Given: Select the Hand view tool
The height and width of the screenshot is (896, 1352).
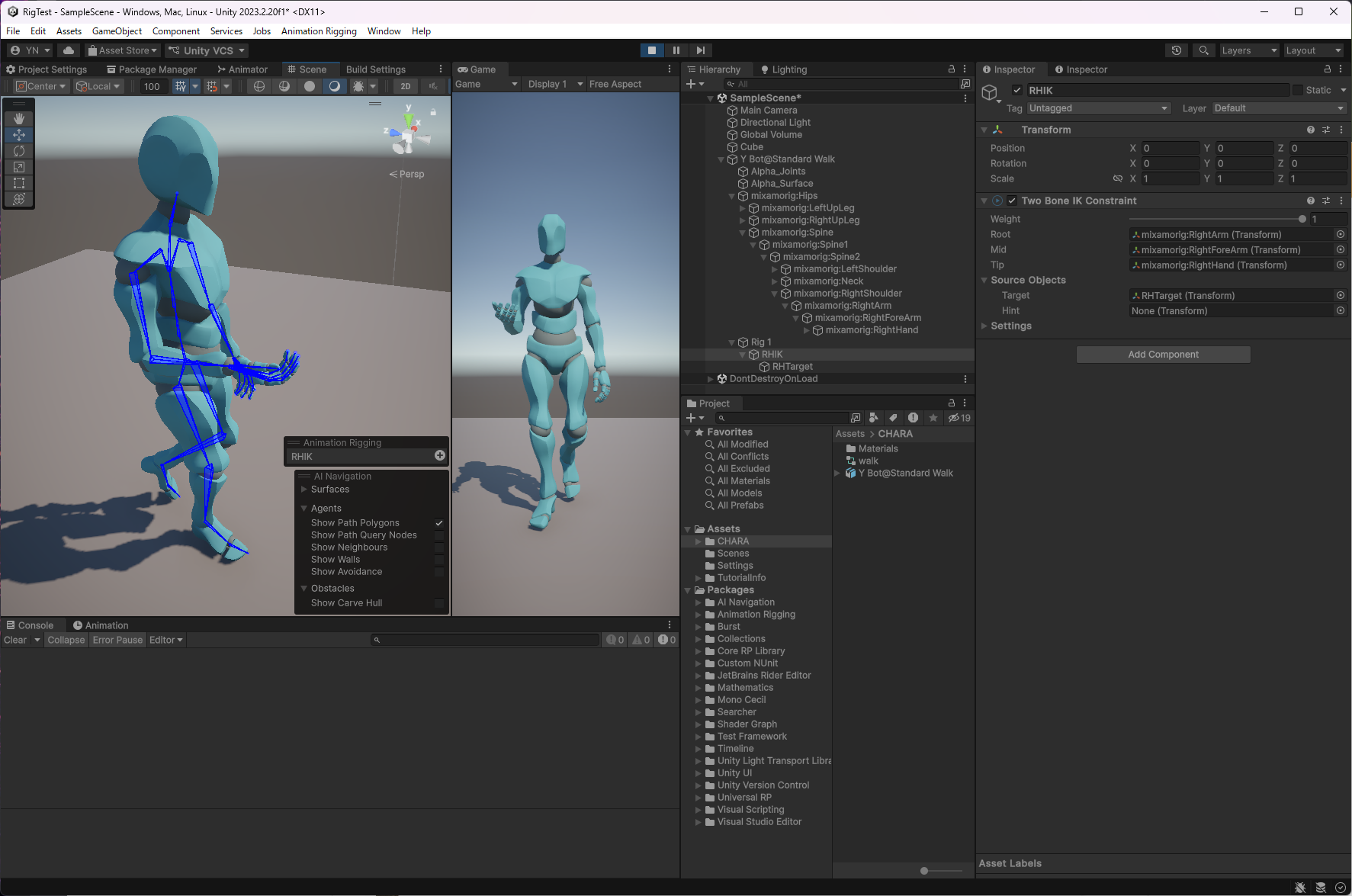Looking at the screenshot, I should point(19,119).
